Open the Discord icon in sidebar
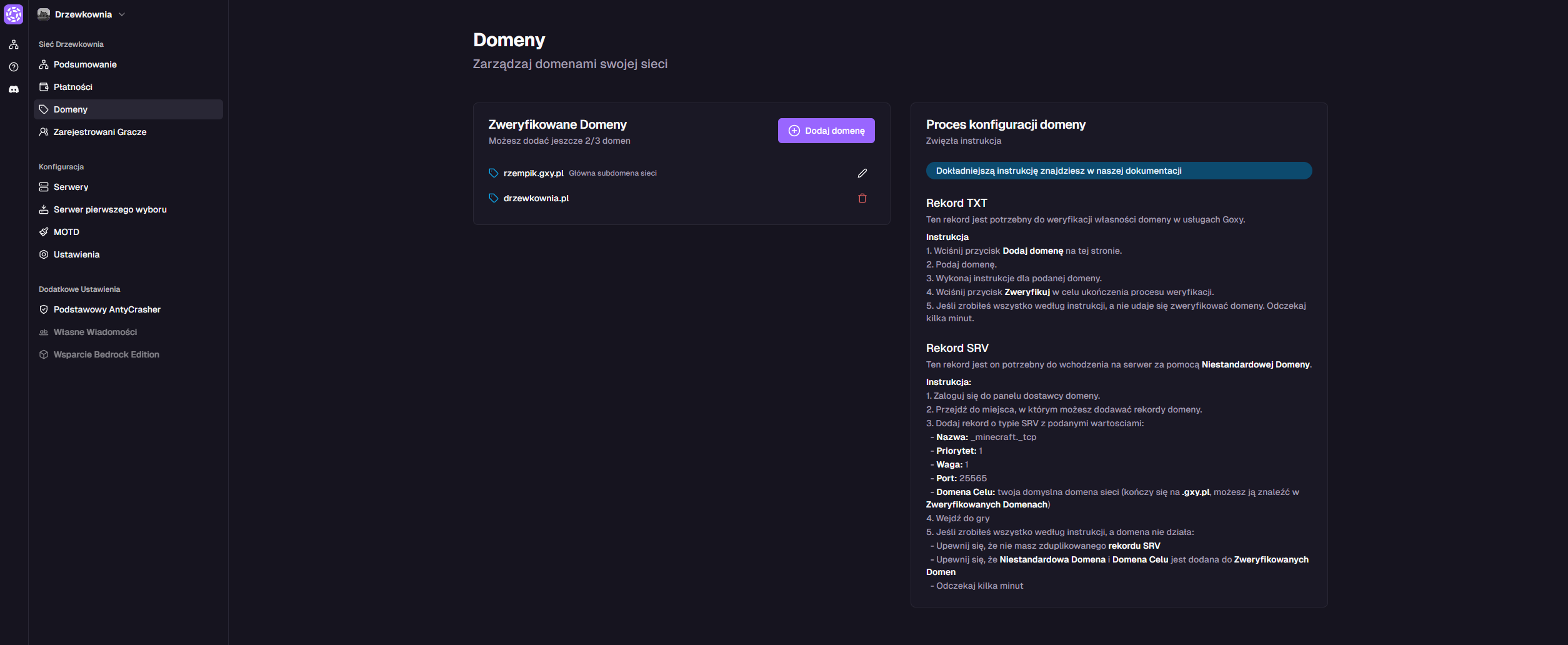This screenshot has width=1568, height=645. (14, 89)
